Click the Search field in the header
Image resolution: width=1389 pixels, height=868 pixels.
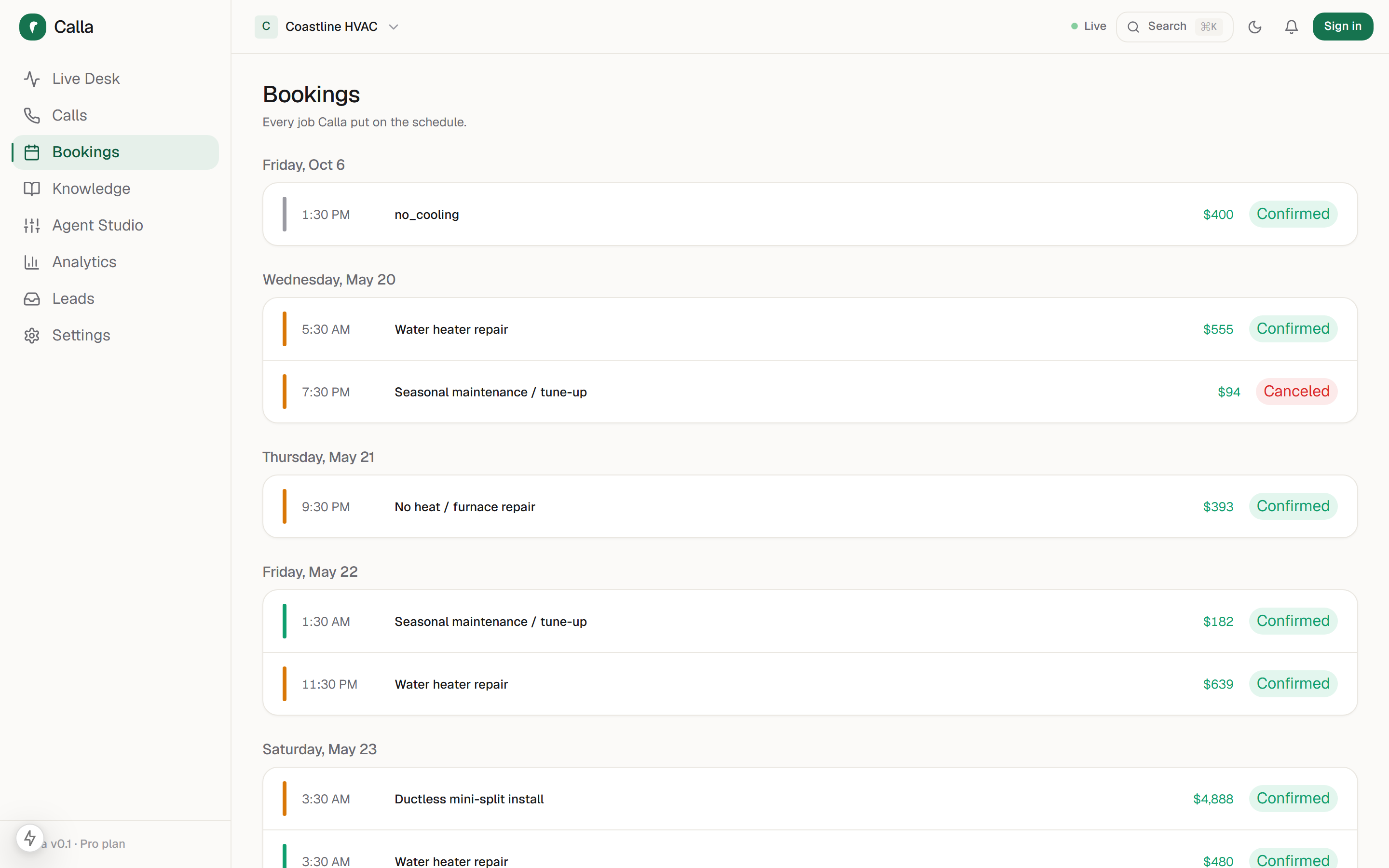(1174, 27)
